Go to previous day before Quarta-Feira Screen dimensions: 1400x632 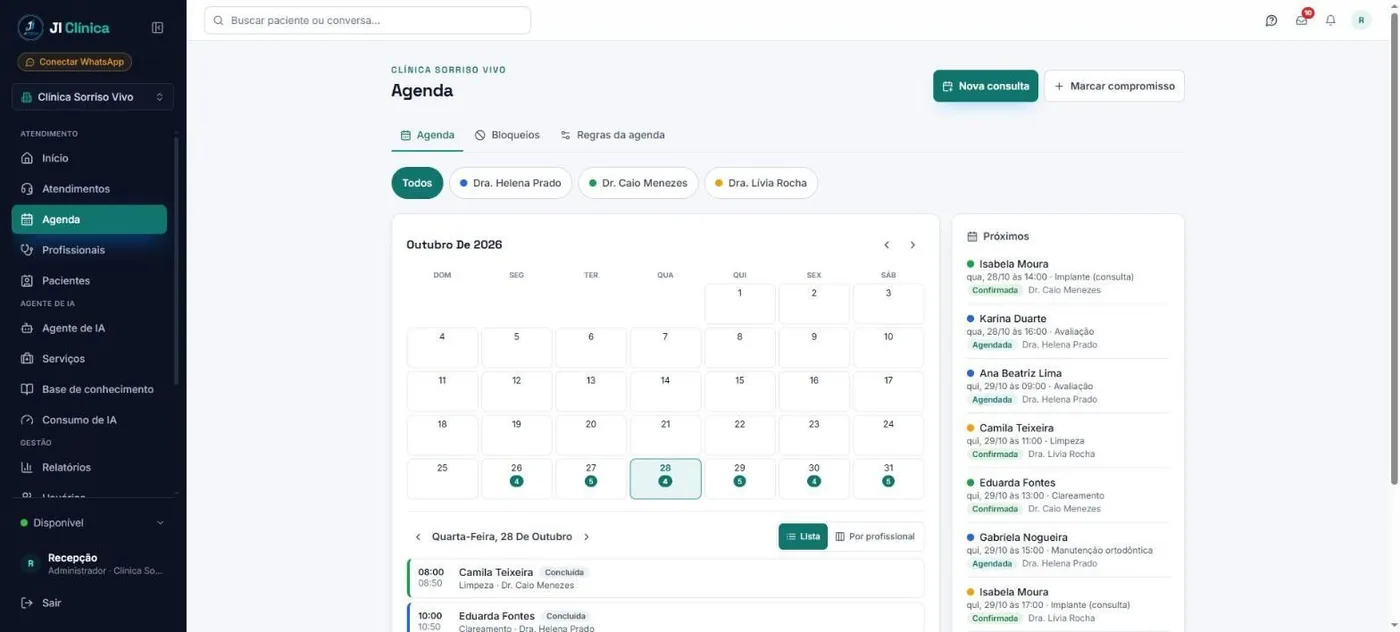tap(418, 537)
